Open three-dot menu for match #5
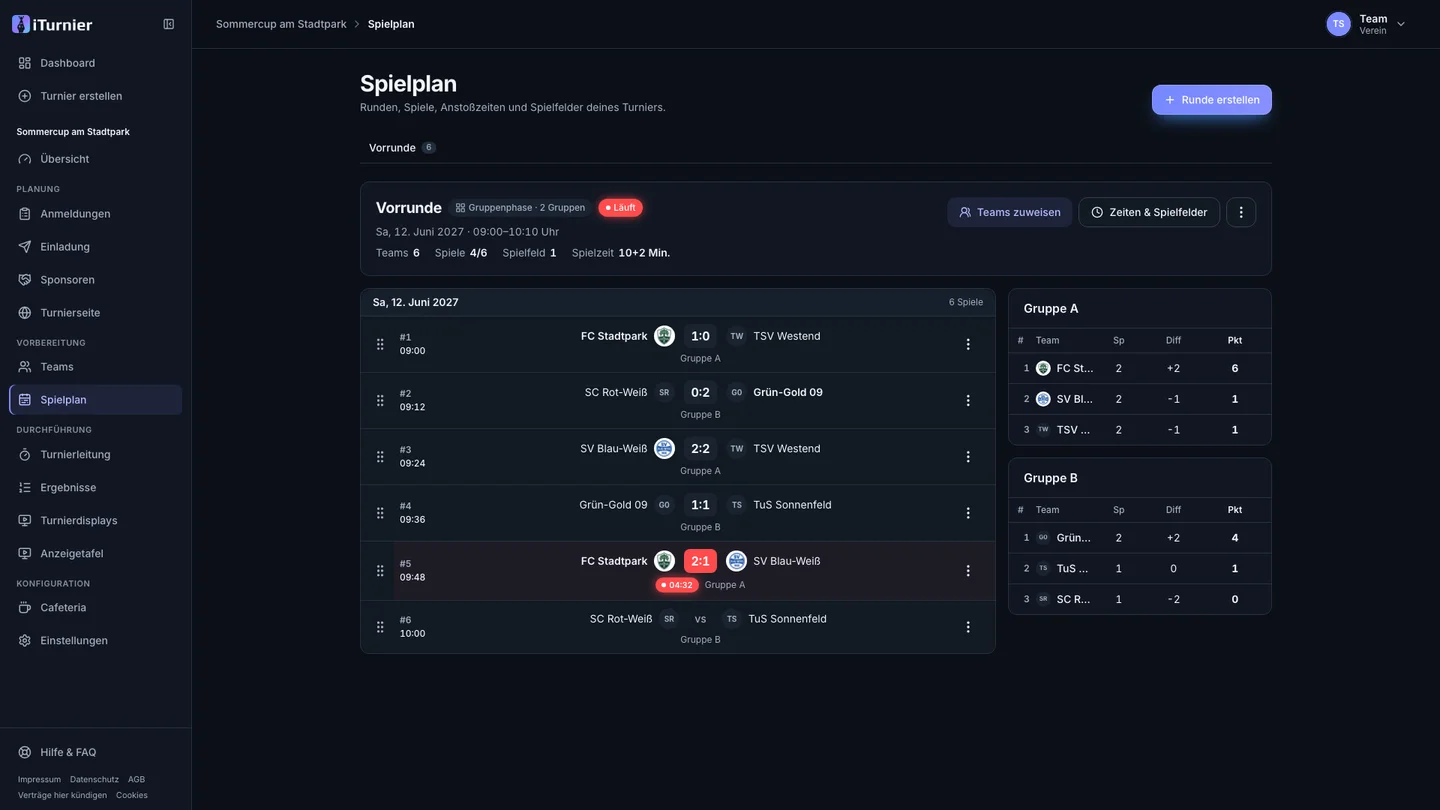This screenshot has width=1440, height=810. tap(968, 571)
